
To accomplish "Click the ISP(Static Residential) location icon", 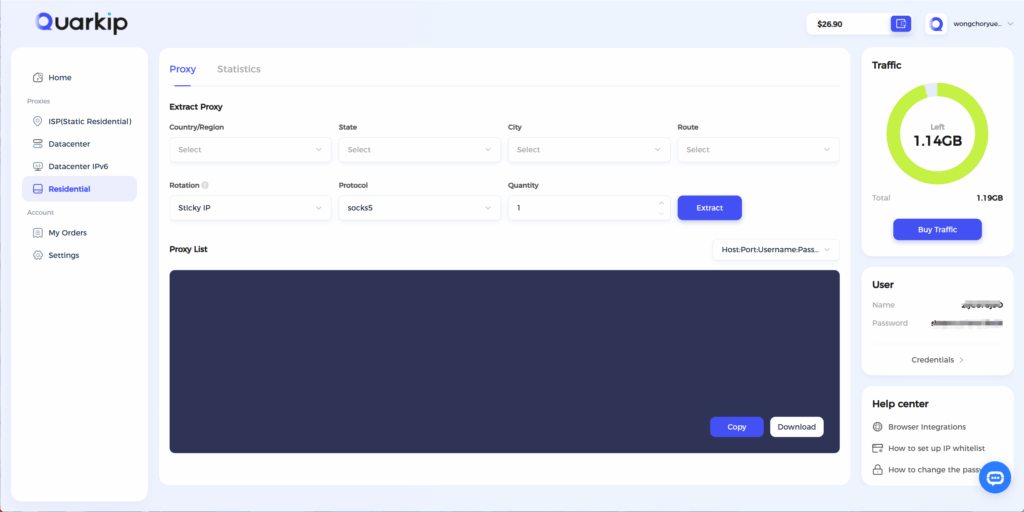I will coord(38,121).
